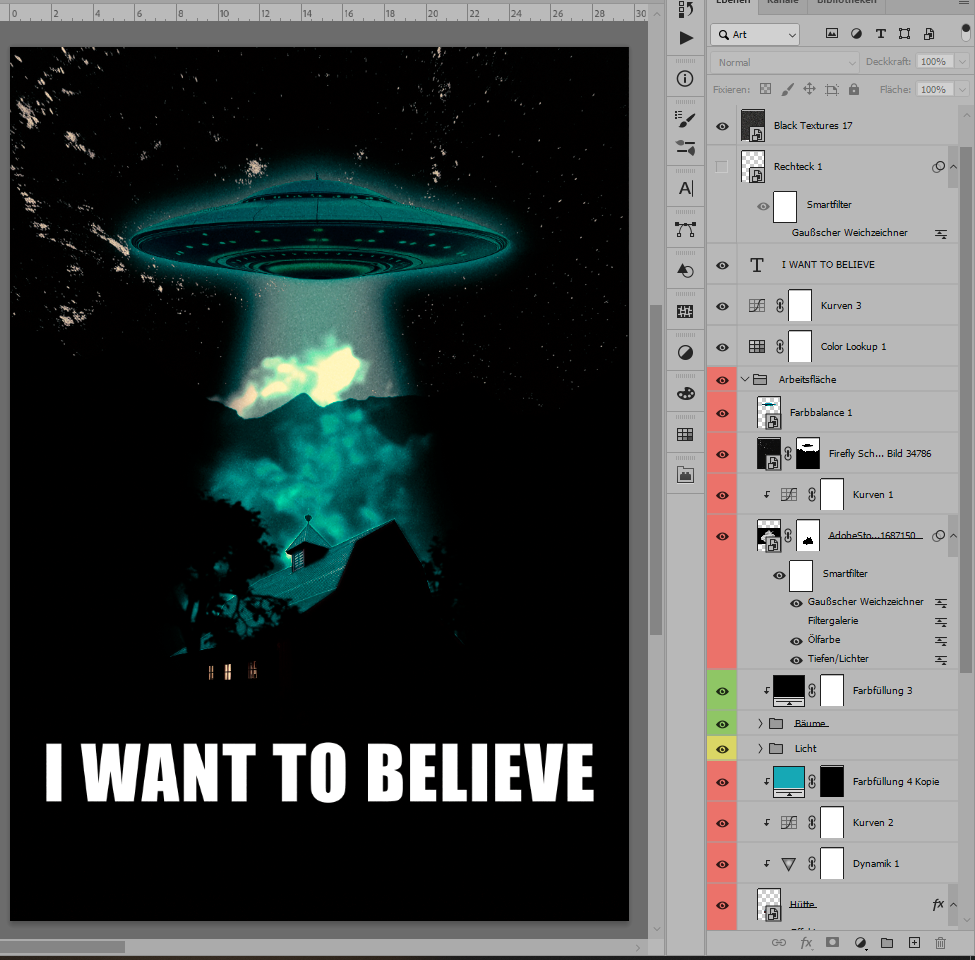The width and height of the screenshot is (975, 960).
Task: Add layer style fx icon at bottom
Action: pyautogui.click(x=806, y=943)
